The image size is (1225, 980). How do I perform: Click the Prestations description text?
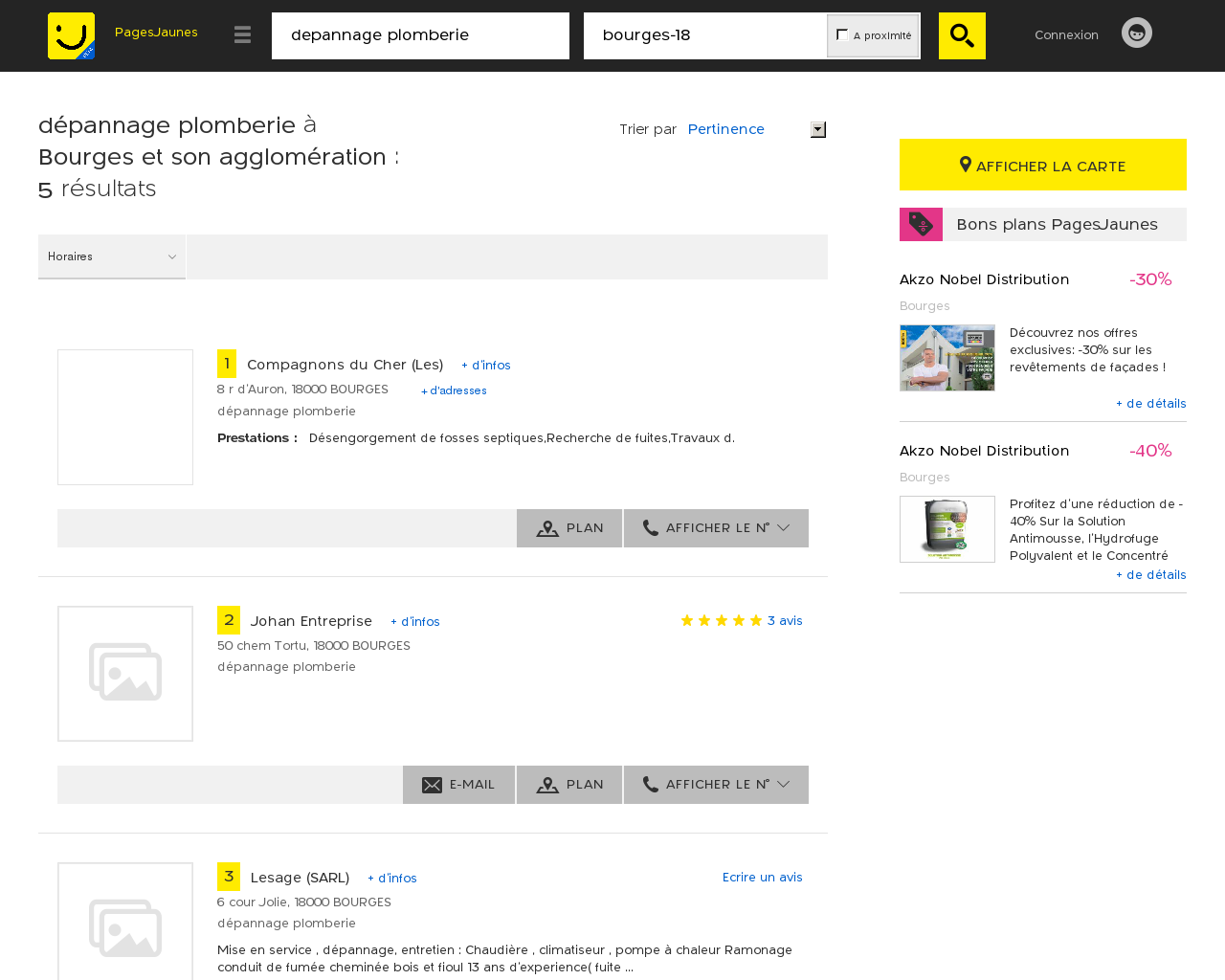(522, 438)
